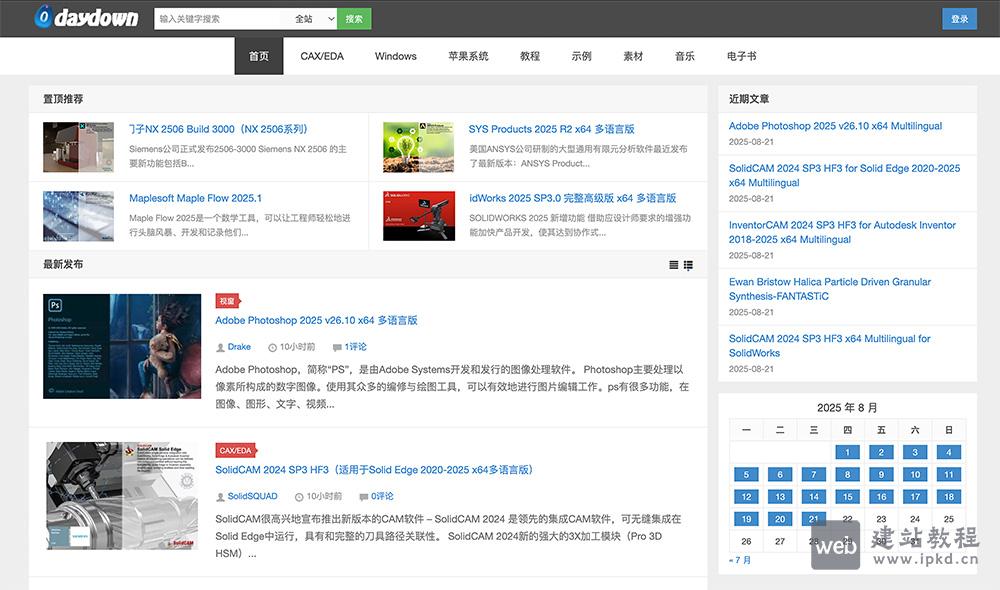
Task: Open NX 2506 Build 3000 featured thumbnail
Action: [x=78, y=147]
